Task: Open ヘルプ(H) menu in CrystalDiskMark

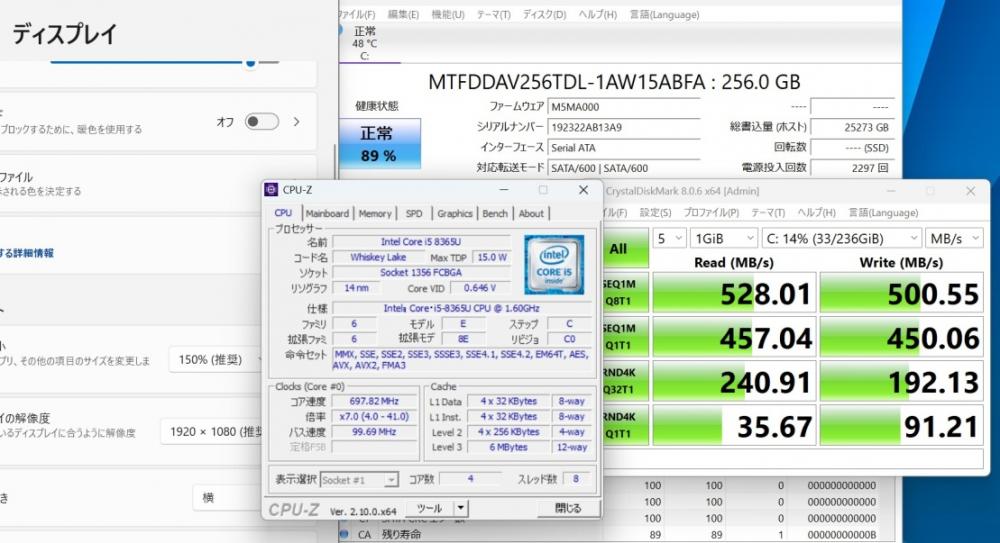Action: click(x=816, y=212)
